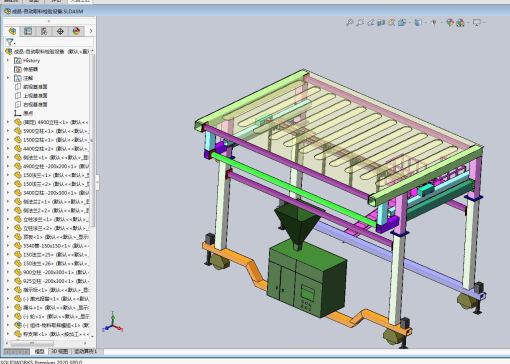Viewport: 510px width, 364px height.
Task: Switch to the ConfigurationManager panel tab
Action: point(44,31)
